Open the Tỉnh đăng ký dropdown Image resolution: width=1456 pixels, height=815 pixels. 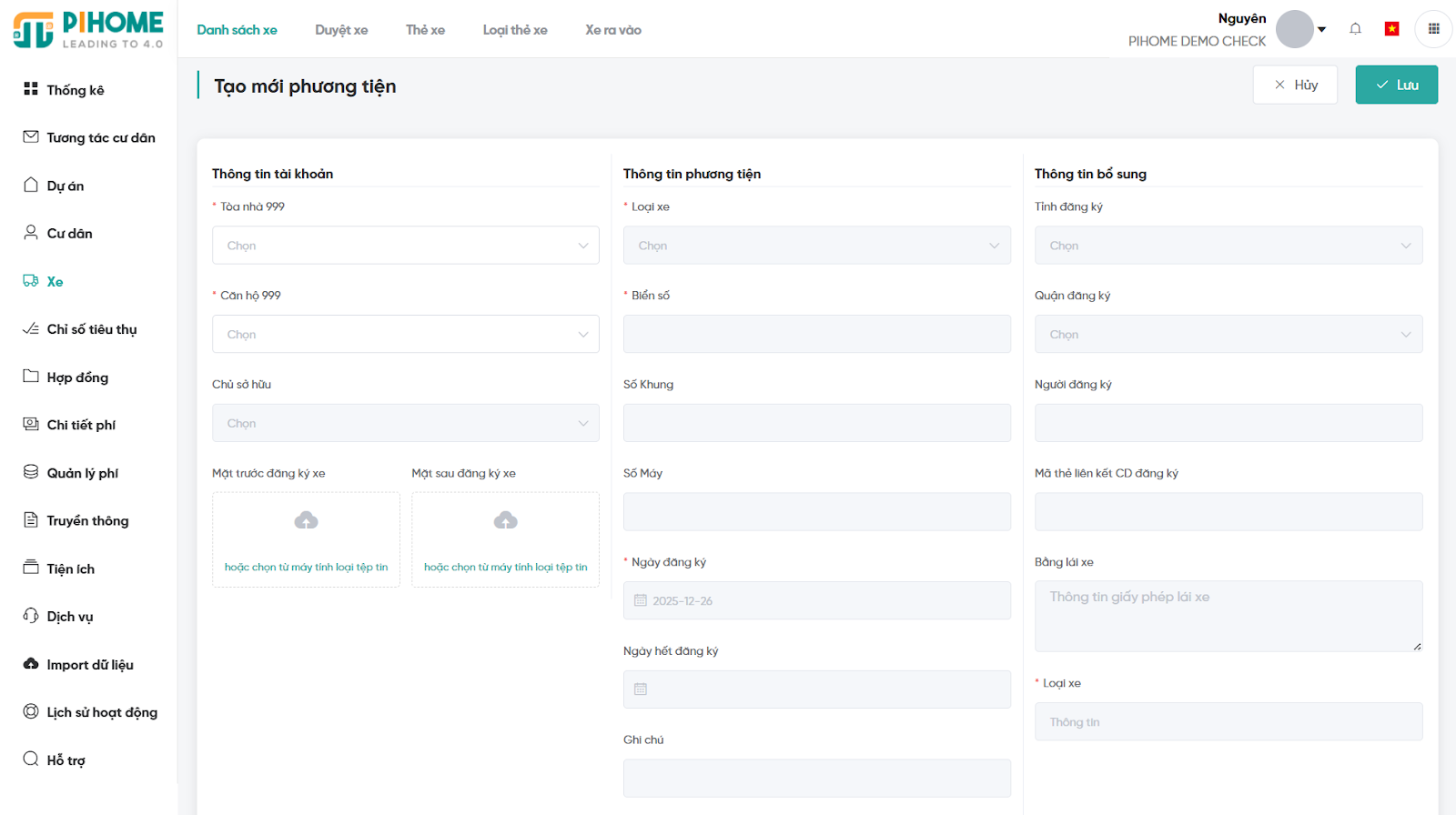coord(1228,246)
